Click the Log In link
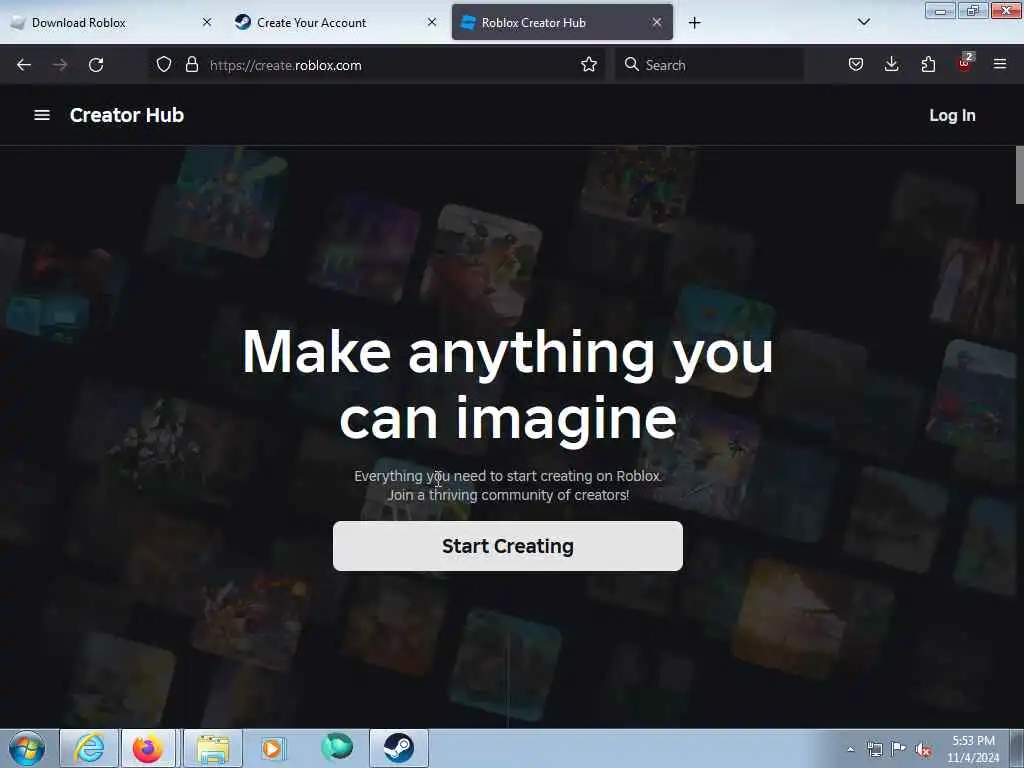 point(952,116)
